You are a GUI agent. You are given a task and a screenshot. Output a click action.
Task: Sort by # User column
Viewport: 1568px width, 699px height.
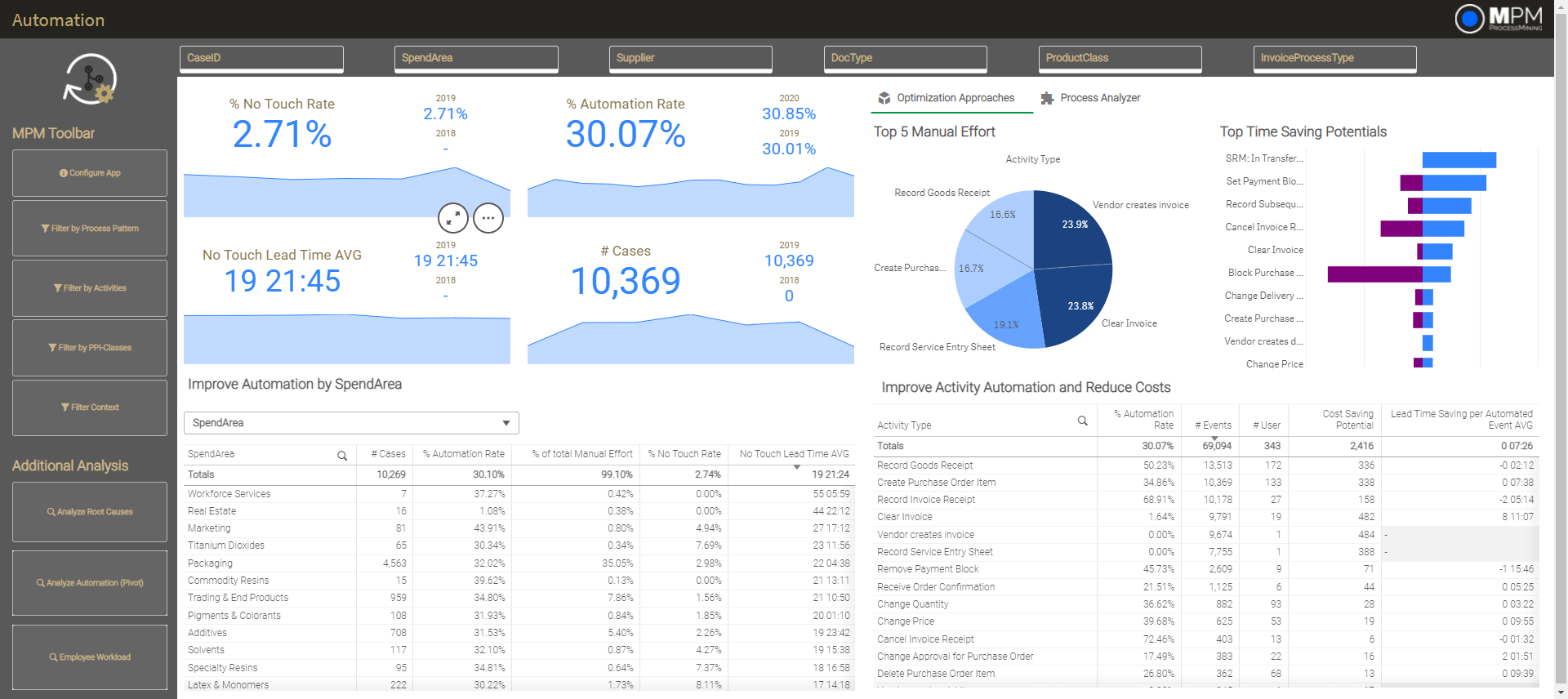(1266, 425)
